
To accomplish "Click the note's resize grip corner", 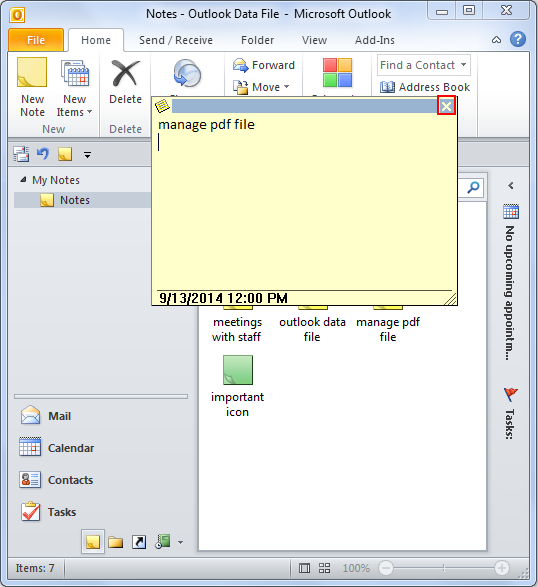I will pos(451,299).
